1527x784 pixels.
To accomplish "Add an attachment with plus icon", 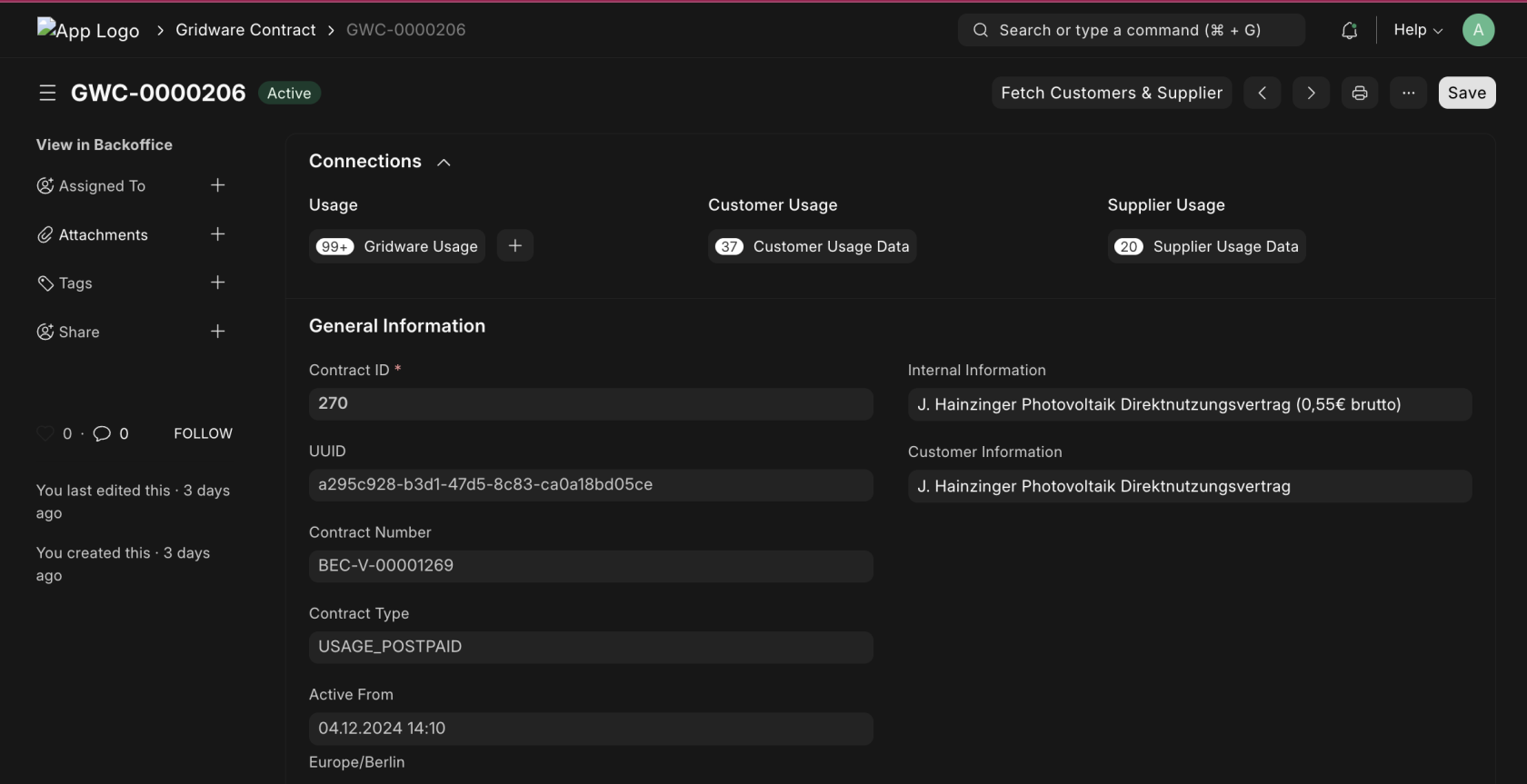I will [x=218, y=234].
